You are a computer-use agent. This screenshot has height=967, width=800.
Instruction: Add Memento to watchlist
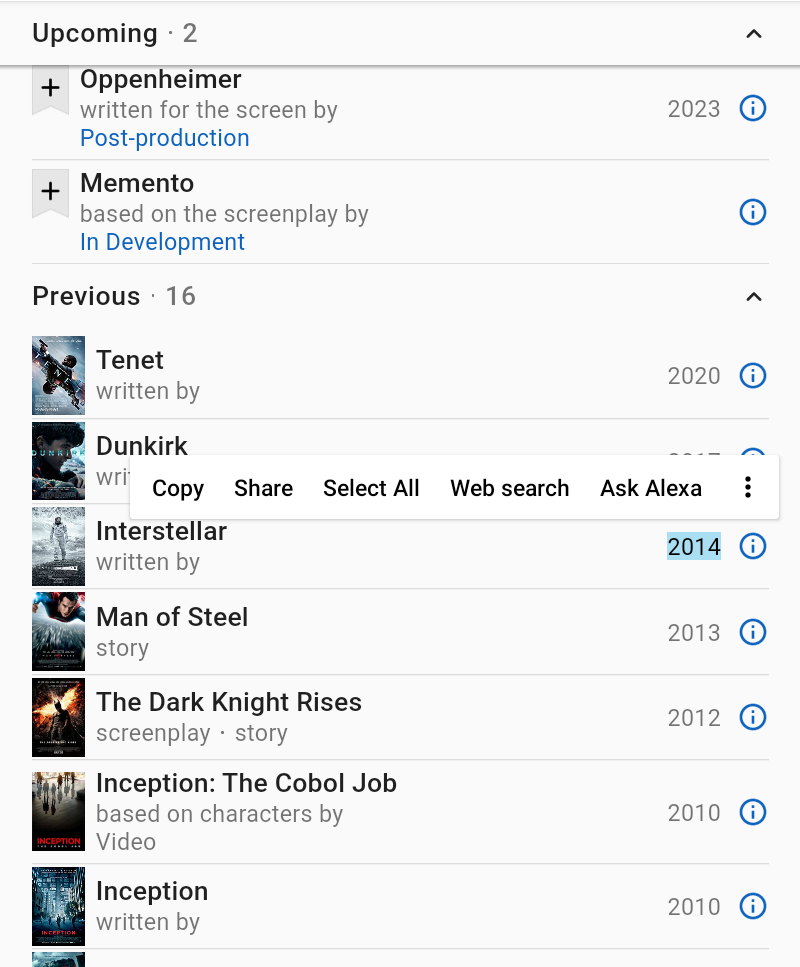(x=50, y=192)
